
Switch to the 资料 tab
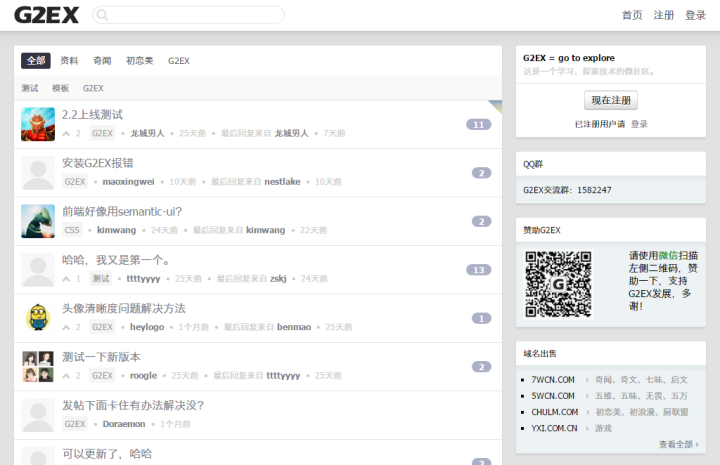(x=69, y=61)
